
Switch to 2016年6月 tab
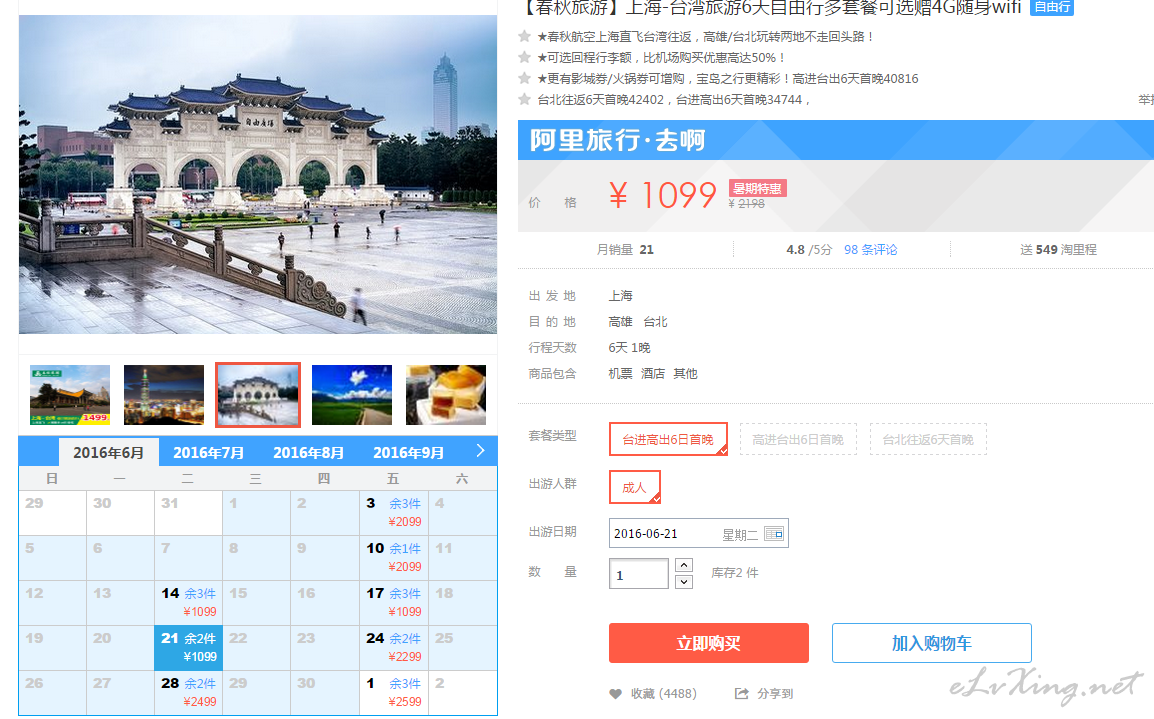click(x=108, y=453)
